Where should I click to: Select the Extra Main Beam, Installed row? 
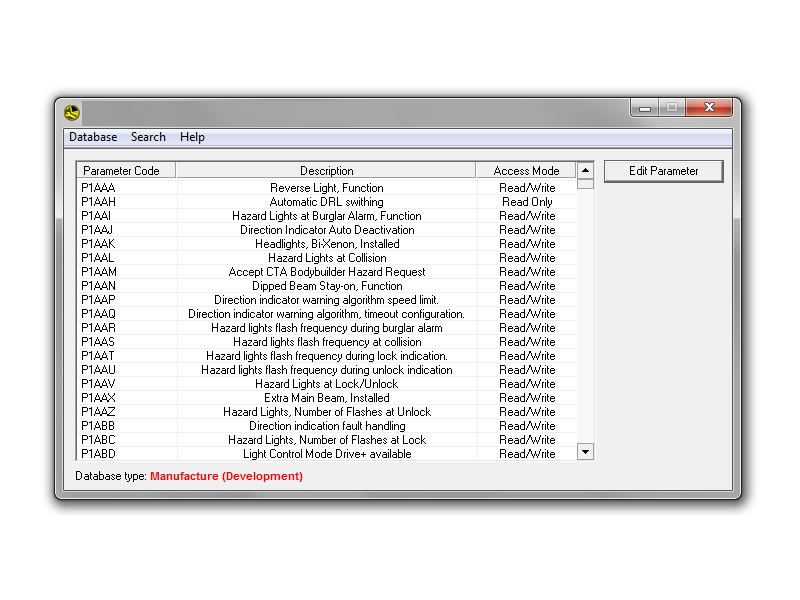coord(326,398)
